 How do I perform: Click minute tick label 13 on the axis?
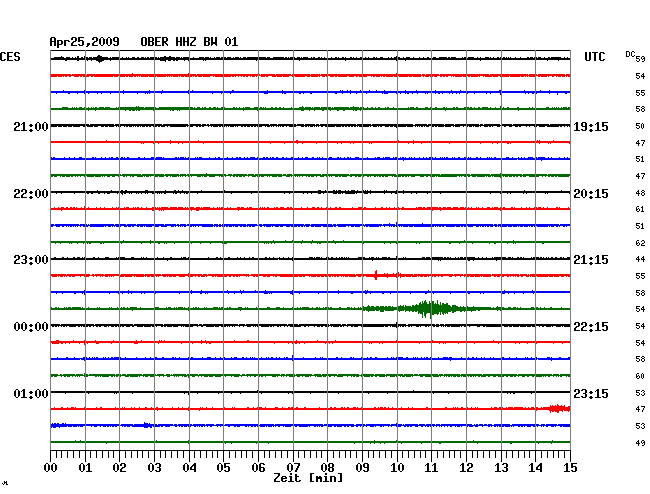point(501,468)
